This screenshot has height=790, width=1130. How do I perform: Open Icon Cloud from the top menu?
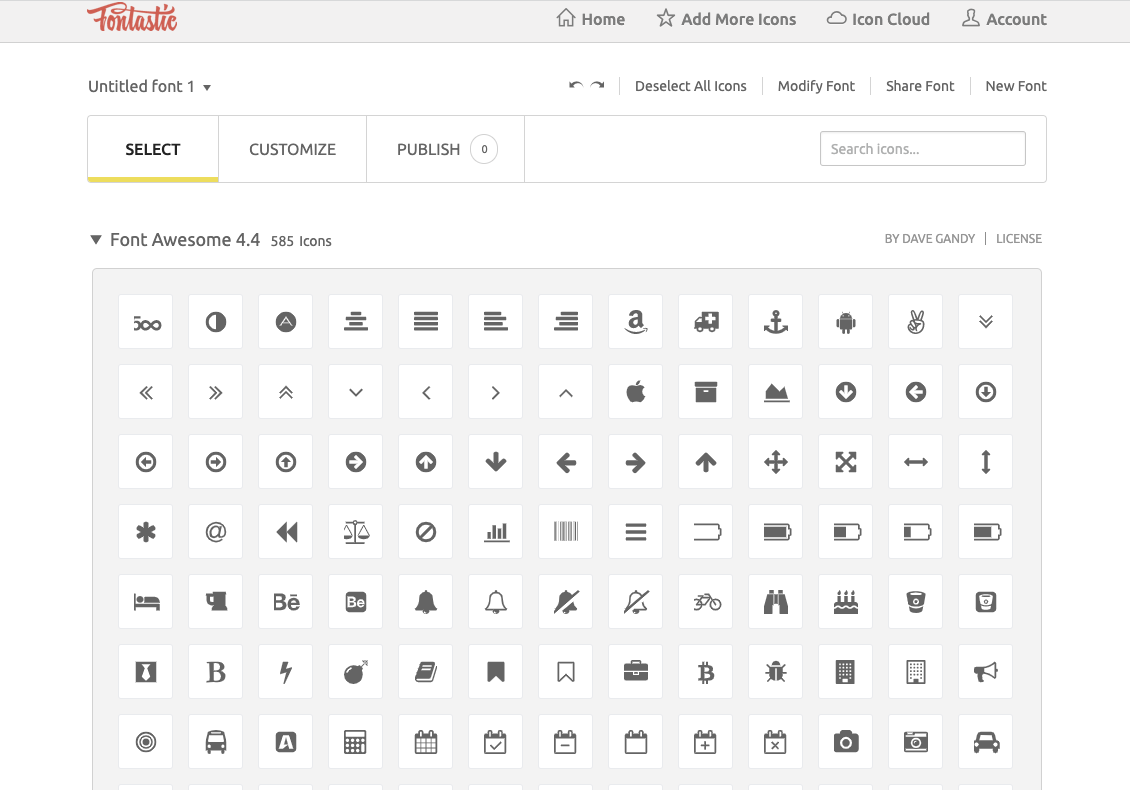pyautogui.click(x=878, y=18)
